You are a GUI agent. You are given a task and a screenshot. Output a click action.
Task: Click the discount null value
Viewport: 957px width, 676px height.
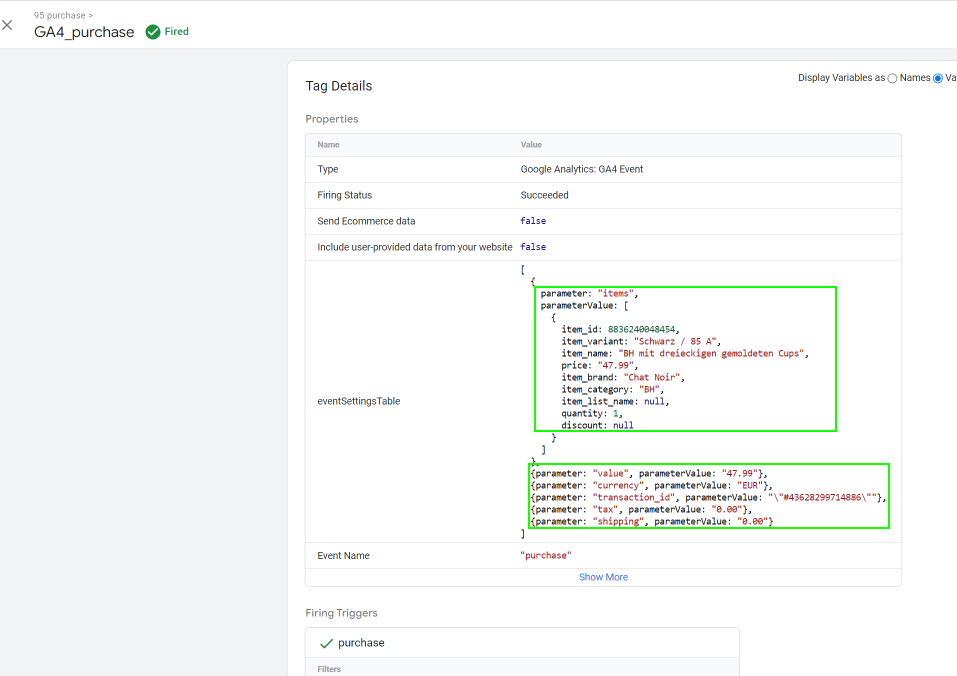(623, 425)
